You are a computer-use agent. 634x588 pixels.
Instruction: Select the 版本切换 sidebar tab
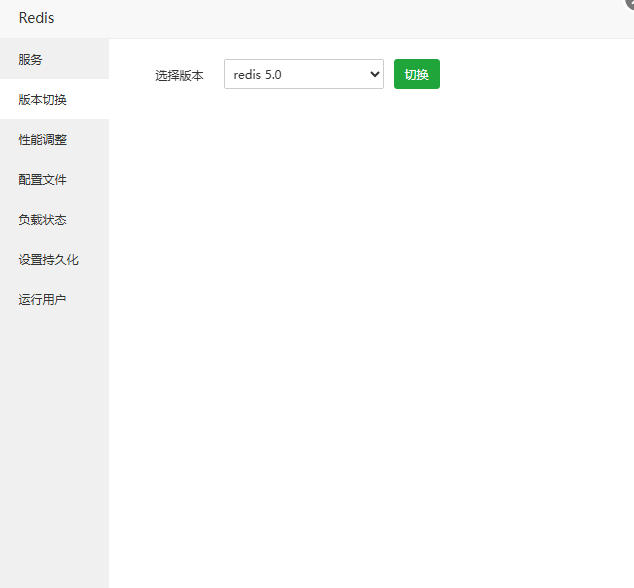54,99
